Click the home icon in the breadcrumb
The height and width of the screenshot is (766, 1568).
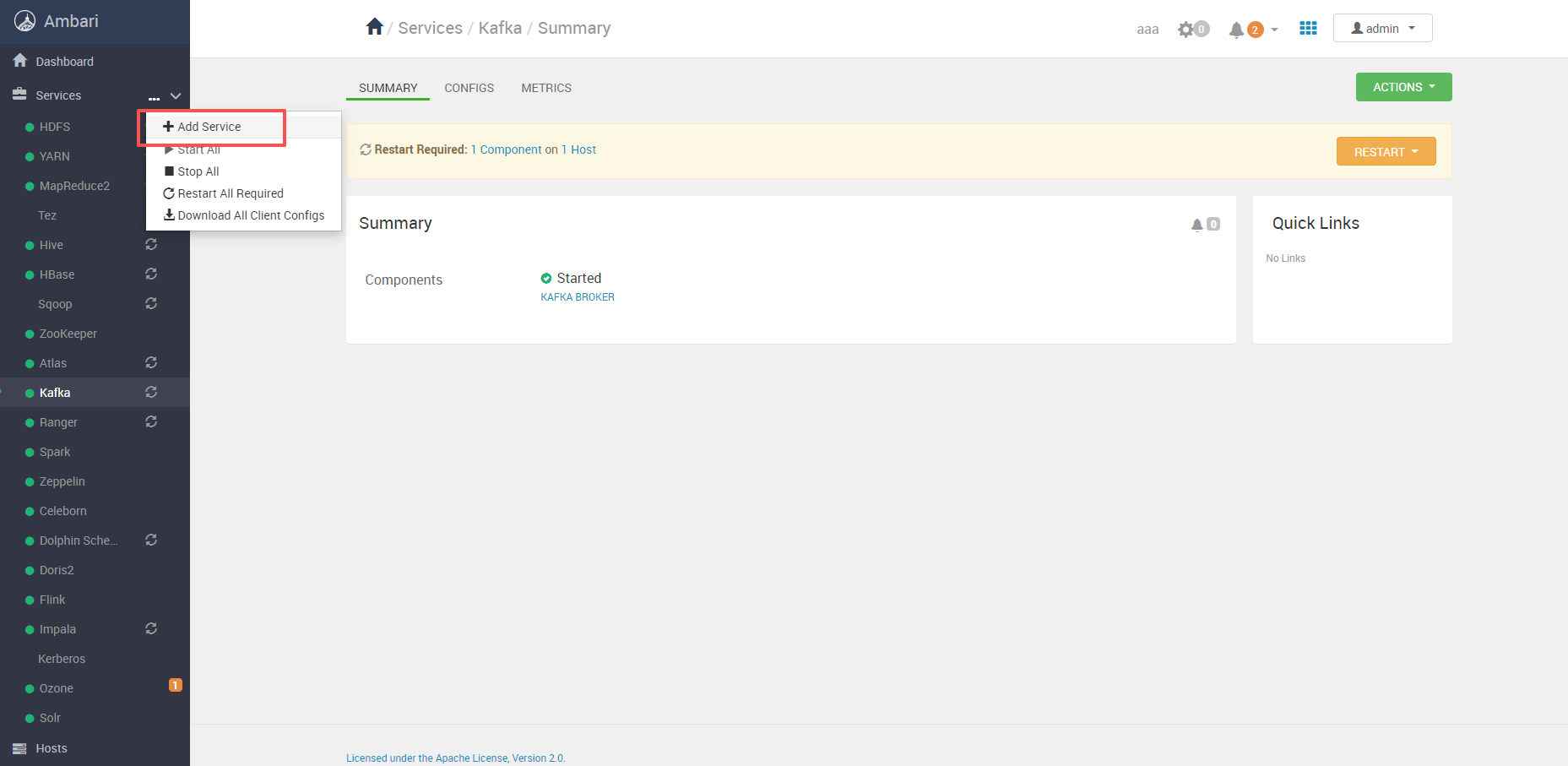pyautogui.click(x=374, y=27)
